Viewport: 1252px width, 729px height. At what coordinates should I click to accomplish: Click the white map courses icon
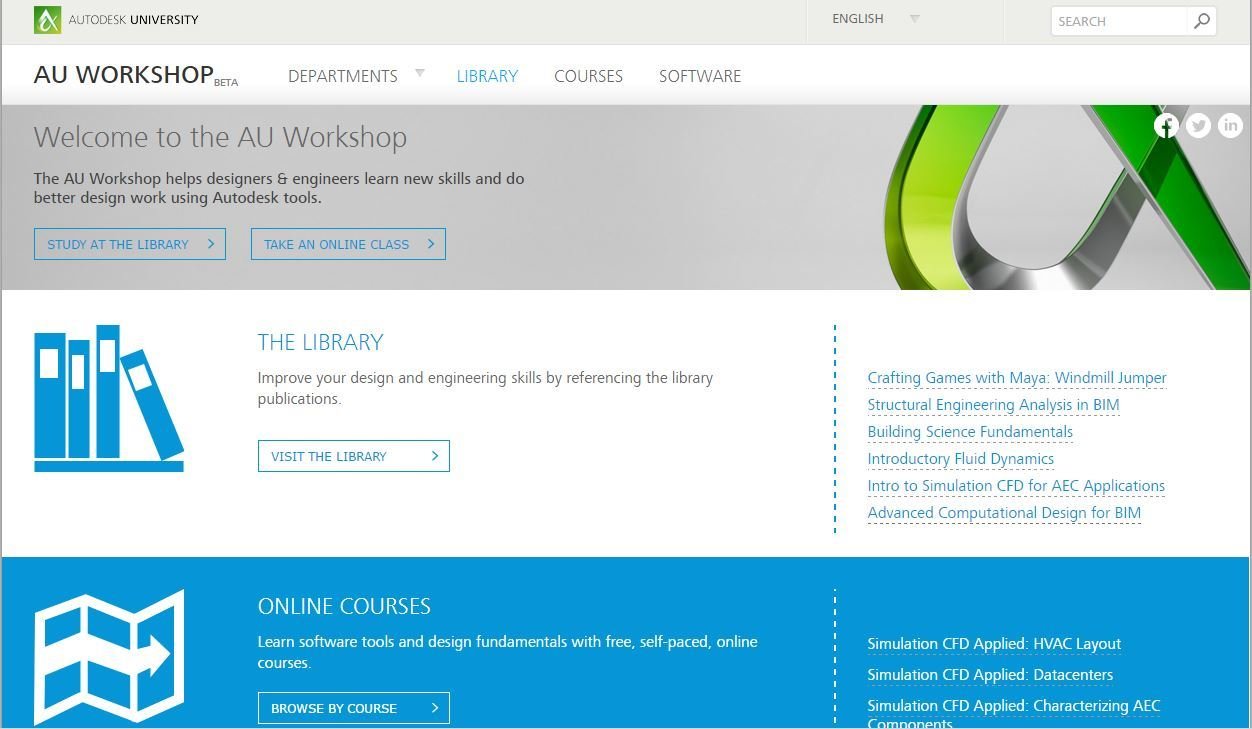[x=109, y=657]
